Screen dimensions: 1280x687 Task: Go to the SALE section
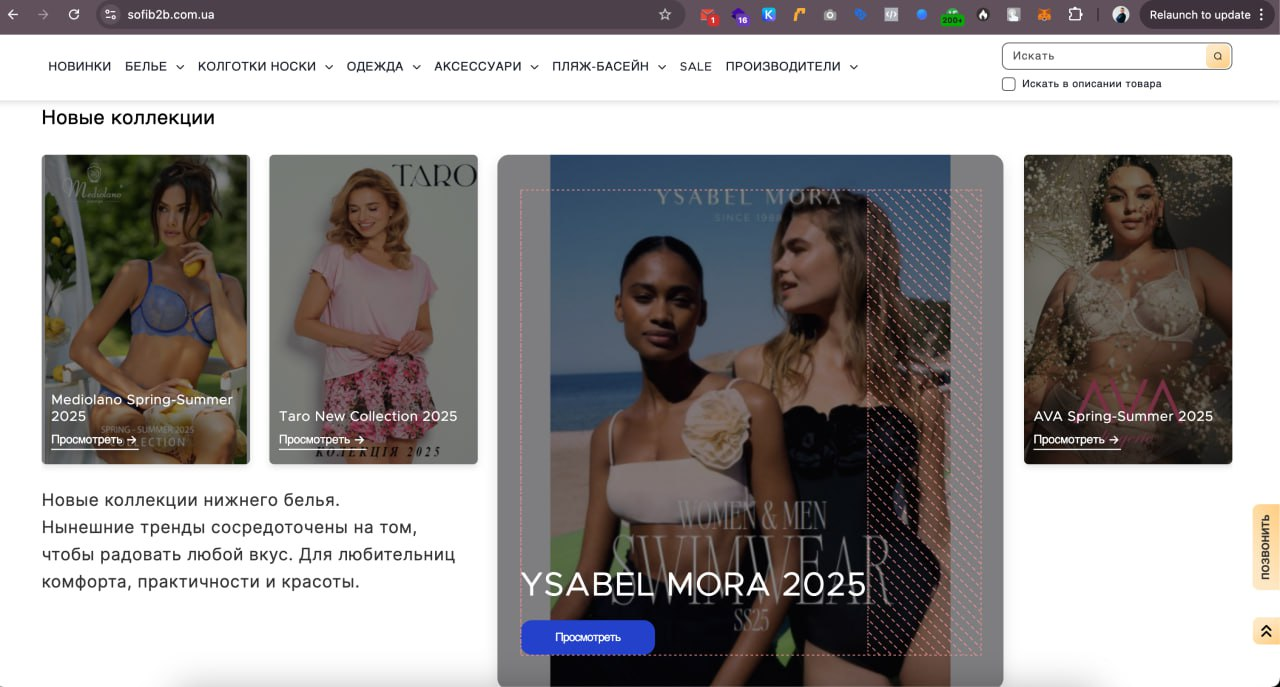(x=695, y=67)
